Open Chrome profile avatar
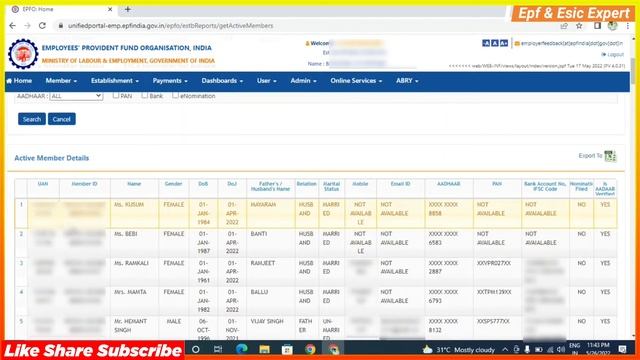The height and width of the screenshot is (360, 640). tap(612, 26)
